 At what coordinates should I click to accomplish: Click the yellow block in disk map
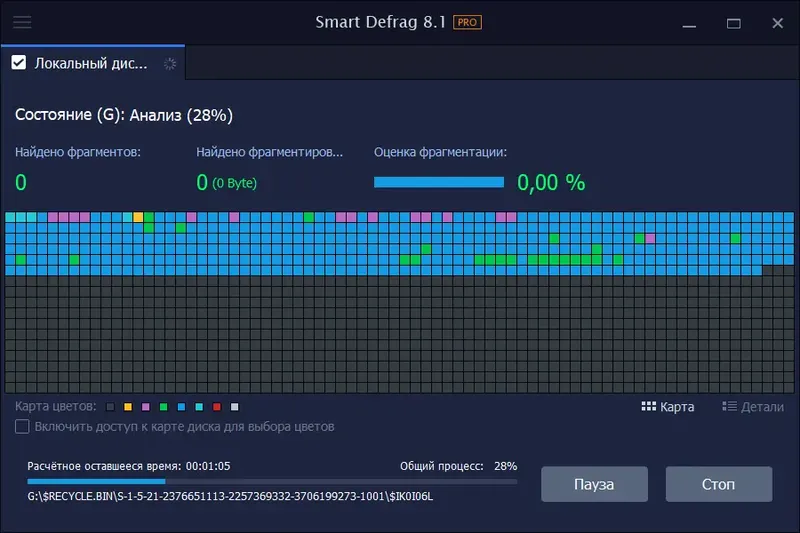click(x=138, y=217)
